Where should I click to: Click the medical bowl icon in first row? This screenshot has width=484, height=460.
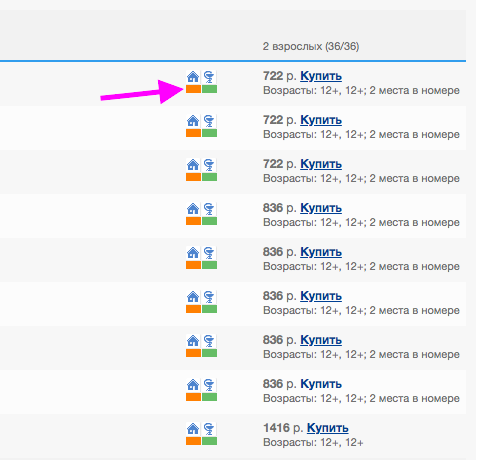tap(209, 77)
